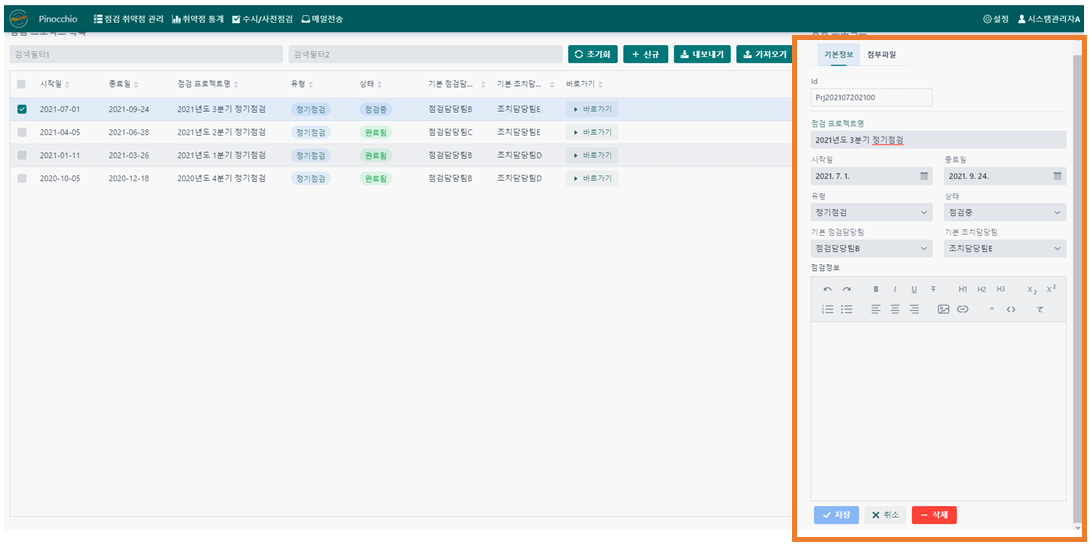This screenshot has width=1092, height=546.
Task: Uncheck the 2021년도 3분기 정기점검 row checkbox
Action: [x=22, y=109]
